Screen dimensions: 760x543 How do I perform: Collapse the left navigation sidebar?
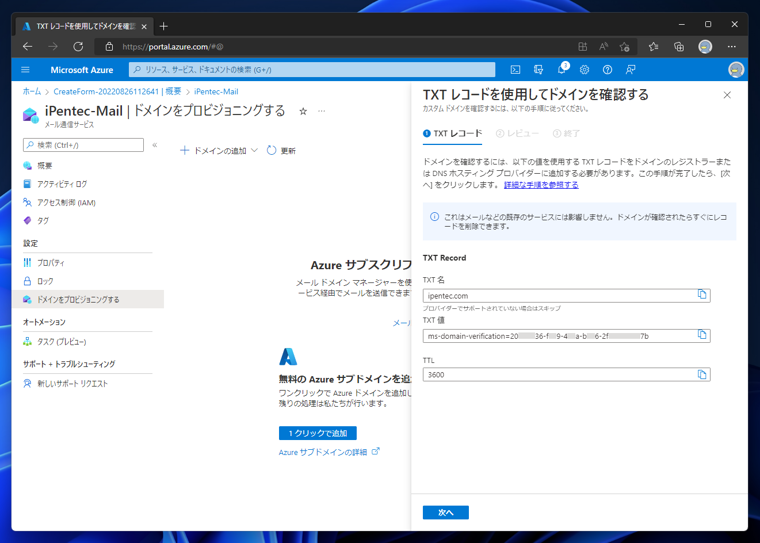click(x=155, y=144)
